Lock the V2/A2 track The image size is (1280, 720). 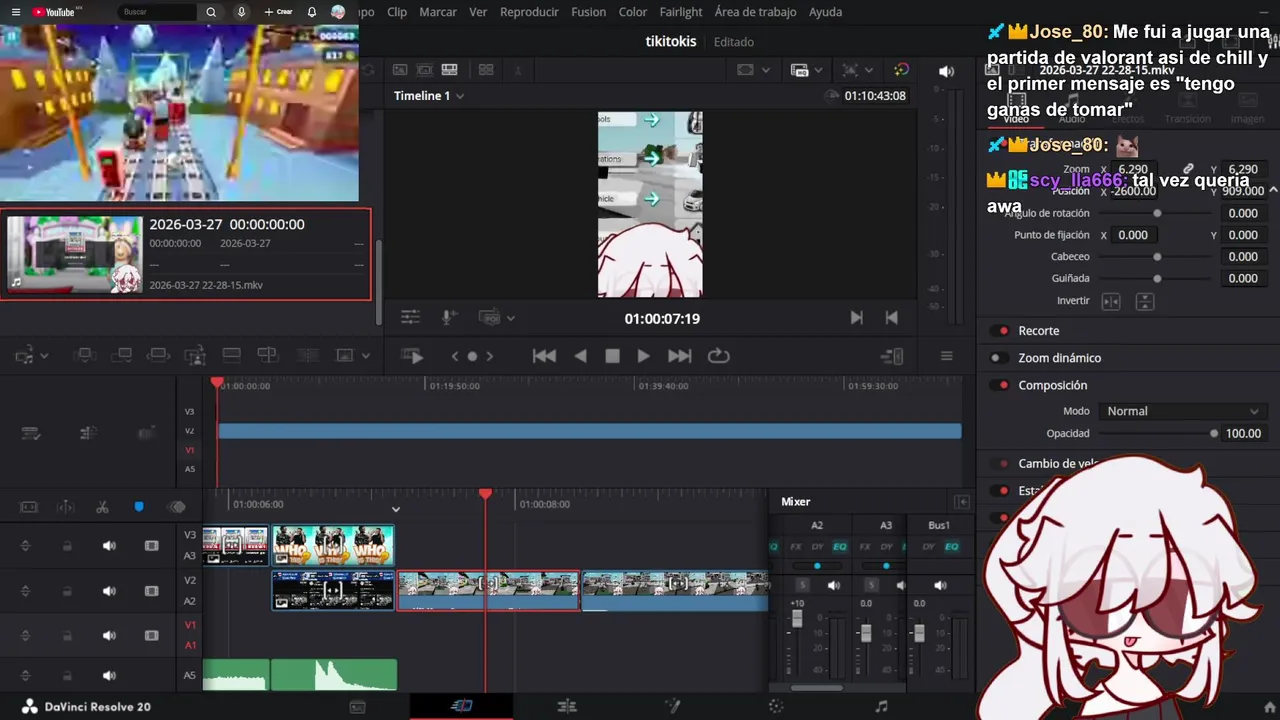pyautogui.click(x=67, y=591)
